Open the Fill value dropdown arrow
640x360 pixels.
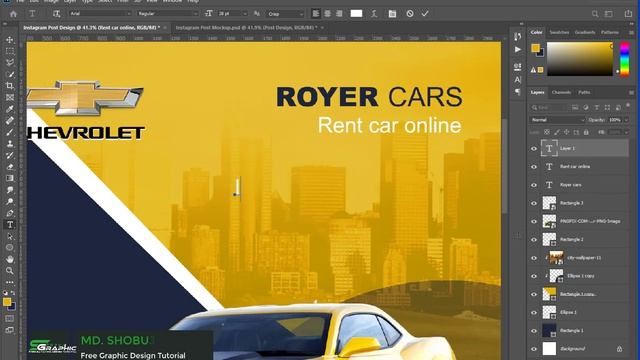(627, 132)
